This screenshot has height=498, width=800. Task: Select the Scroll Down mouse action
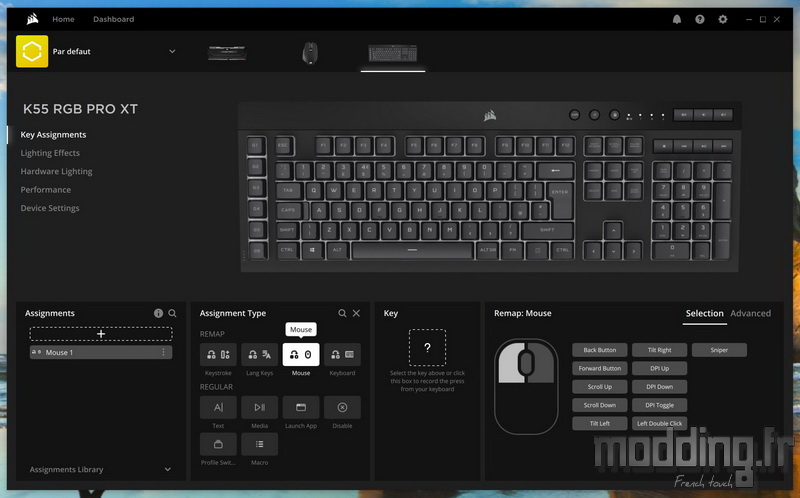[x=599, y=405]
